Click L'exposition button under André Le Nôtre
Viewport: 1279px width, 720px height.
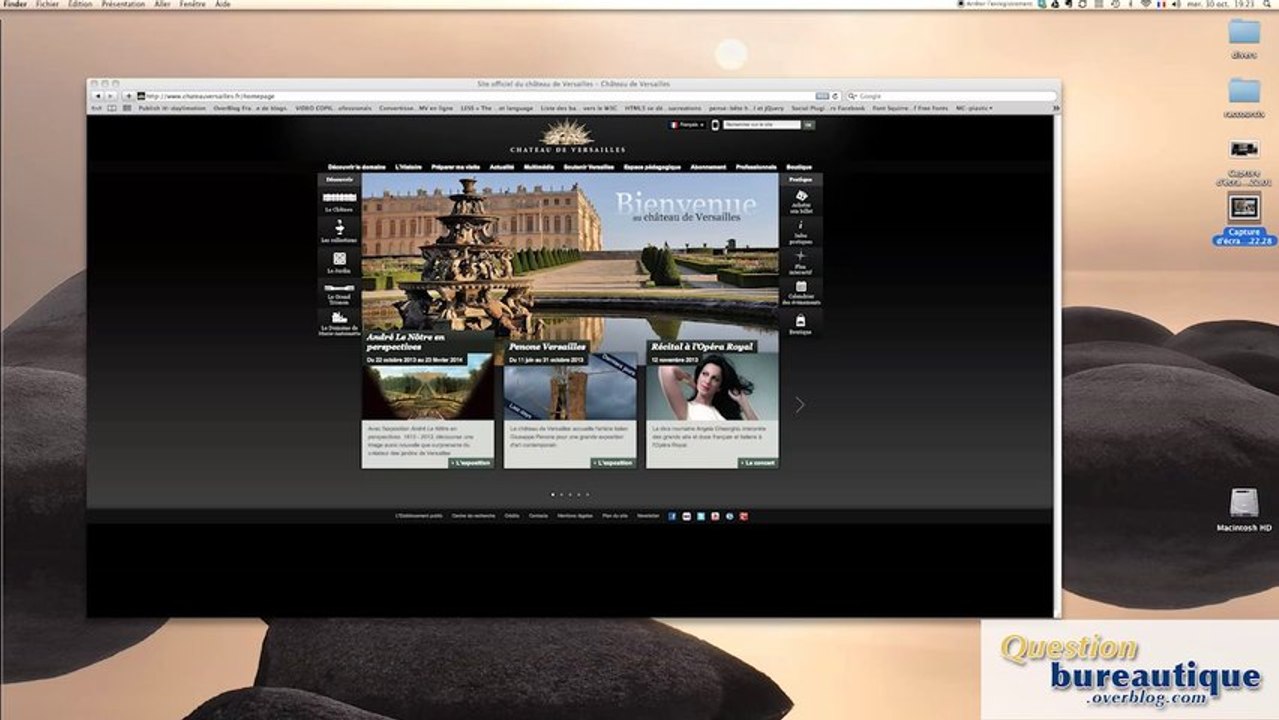[x=471, y=463]
